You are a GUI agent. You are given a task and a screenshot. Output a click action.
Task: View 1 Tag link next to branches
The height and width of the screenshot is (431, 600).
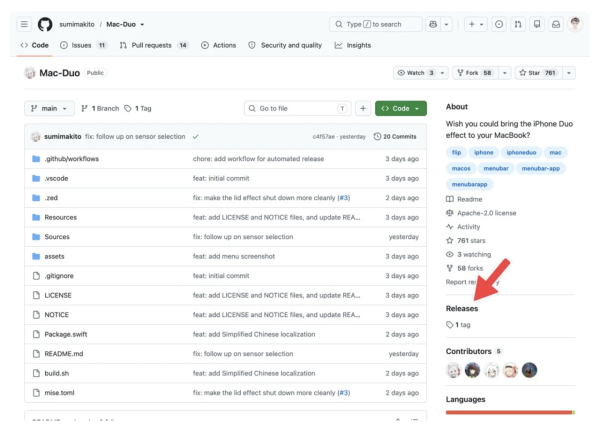click(x=138, y=108)
